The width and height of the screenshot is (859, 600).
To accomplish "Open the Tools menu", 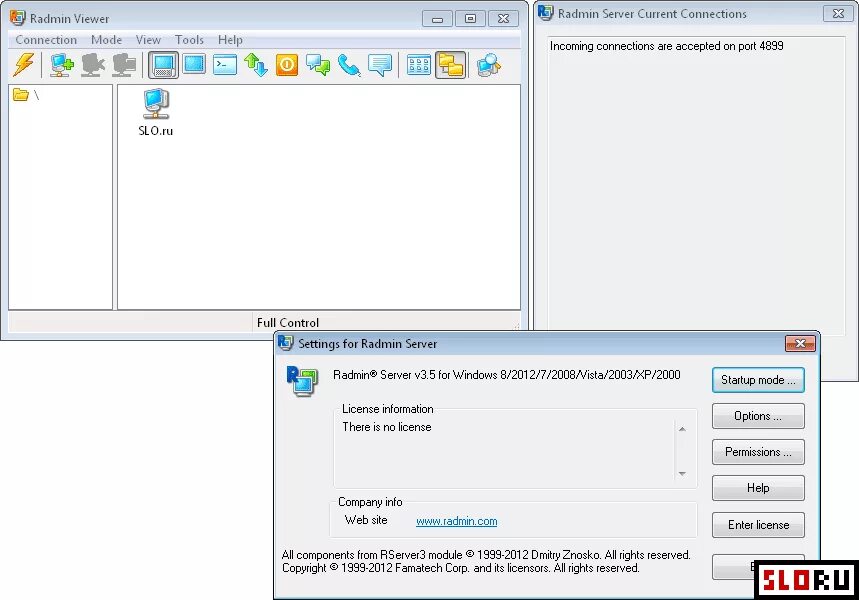I will tap(189, 39).
